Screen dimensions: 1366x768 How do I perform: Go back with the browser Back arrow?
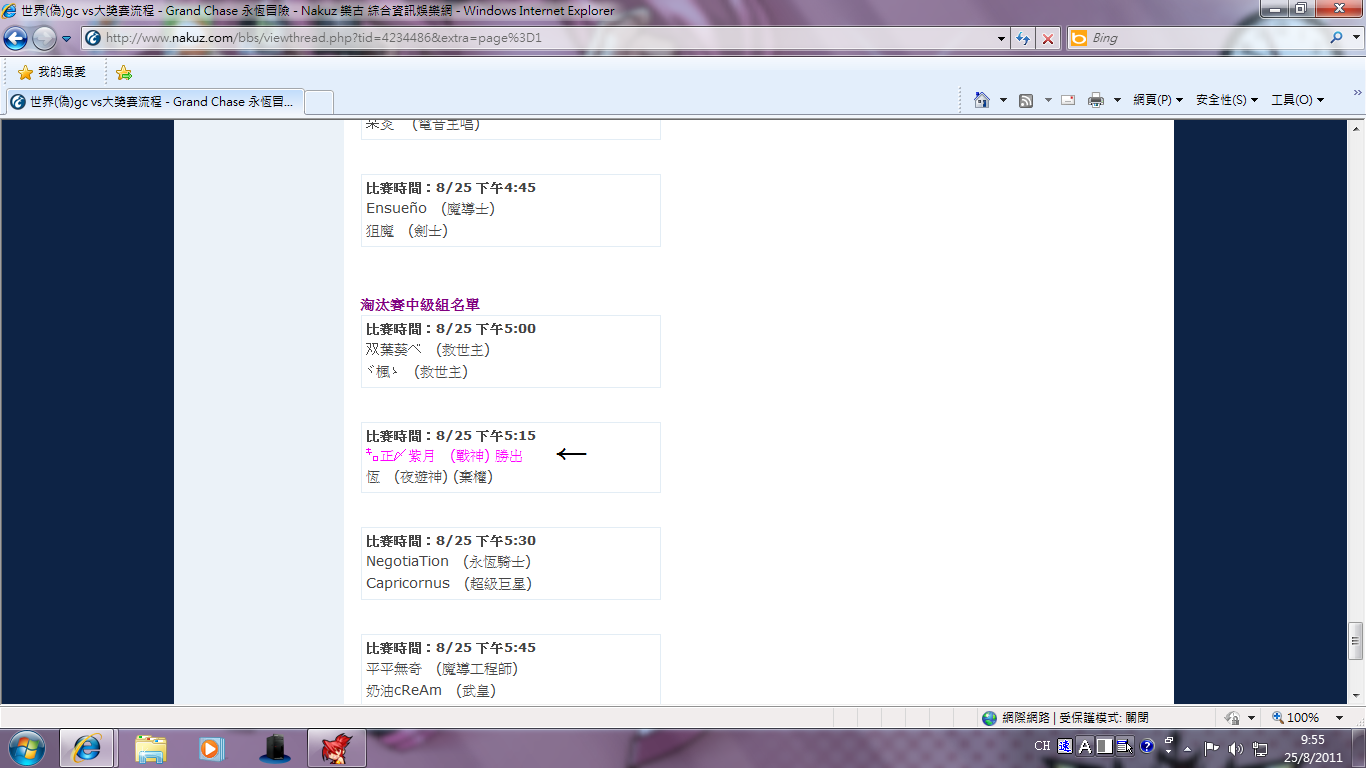tap(15, 39)
